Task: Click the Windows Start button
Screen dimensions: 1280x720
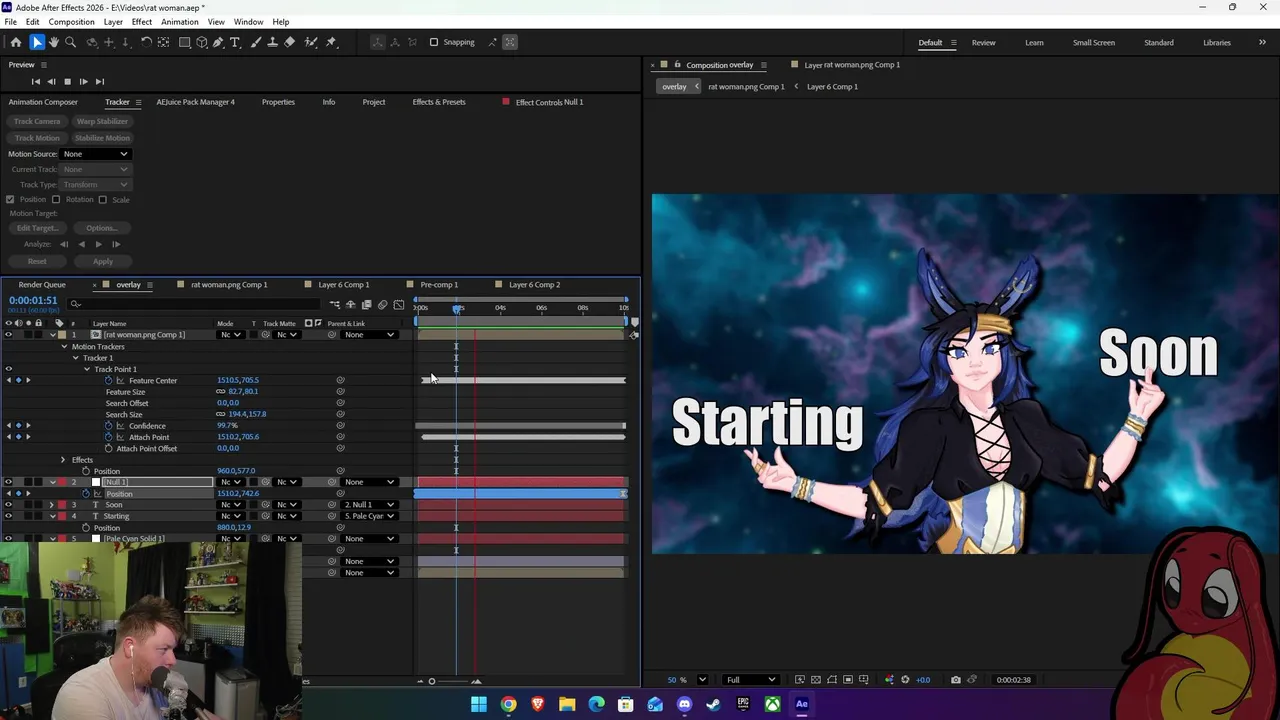Action: [479, 704]
